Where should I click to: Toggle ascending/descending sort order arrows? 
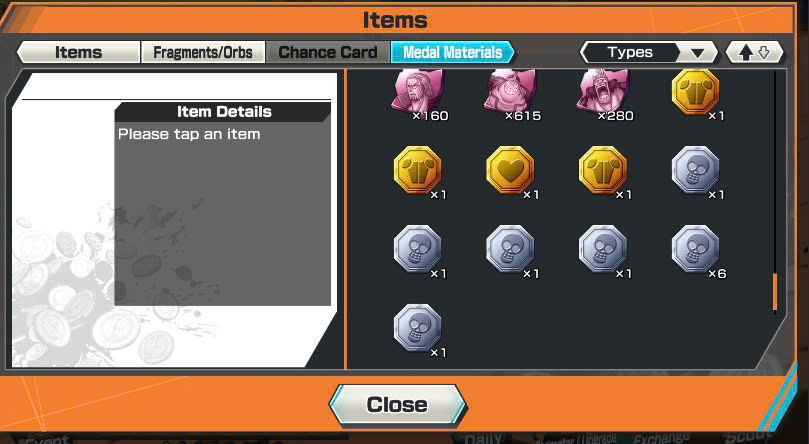(754, 52)
